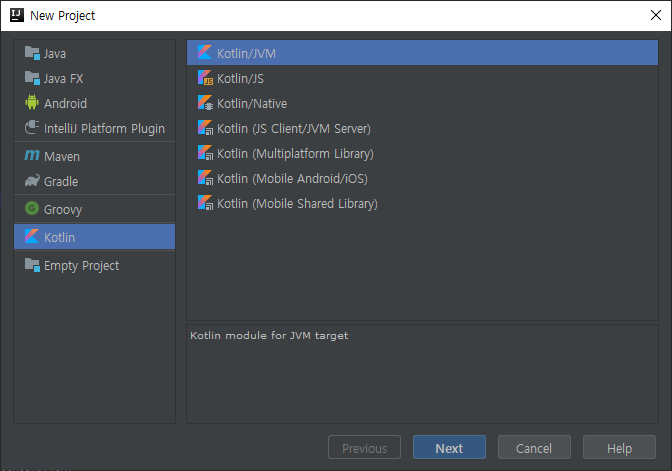672x471 pixels.
Task: Choose Kotlin/Native template
Action: point(422,103)
